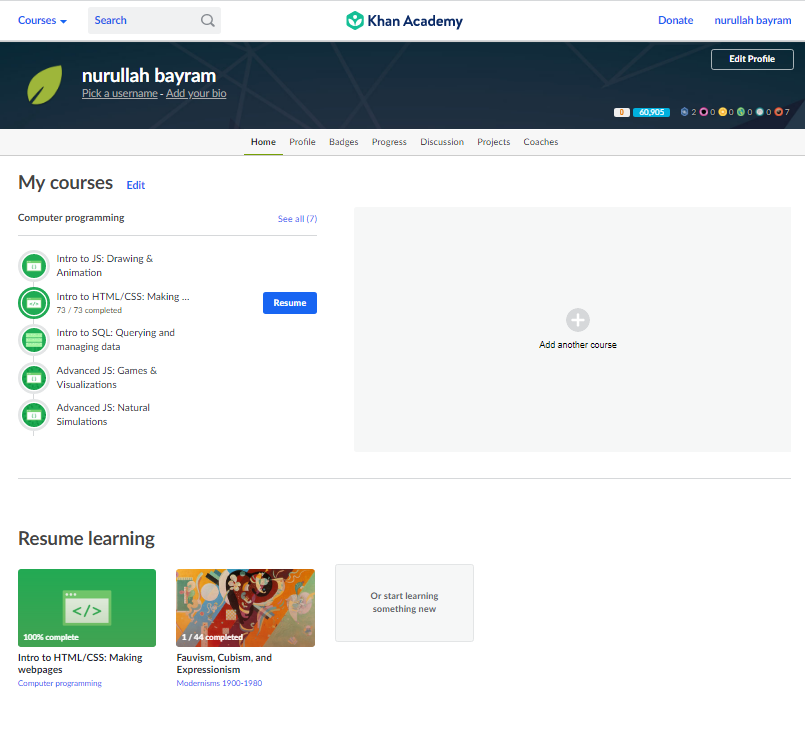Switch to the Home tab
Image resolution: width=805 pixels, height=732 pixels.
coord(263,142)
